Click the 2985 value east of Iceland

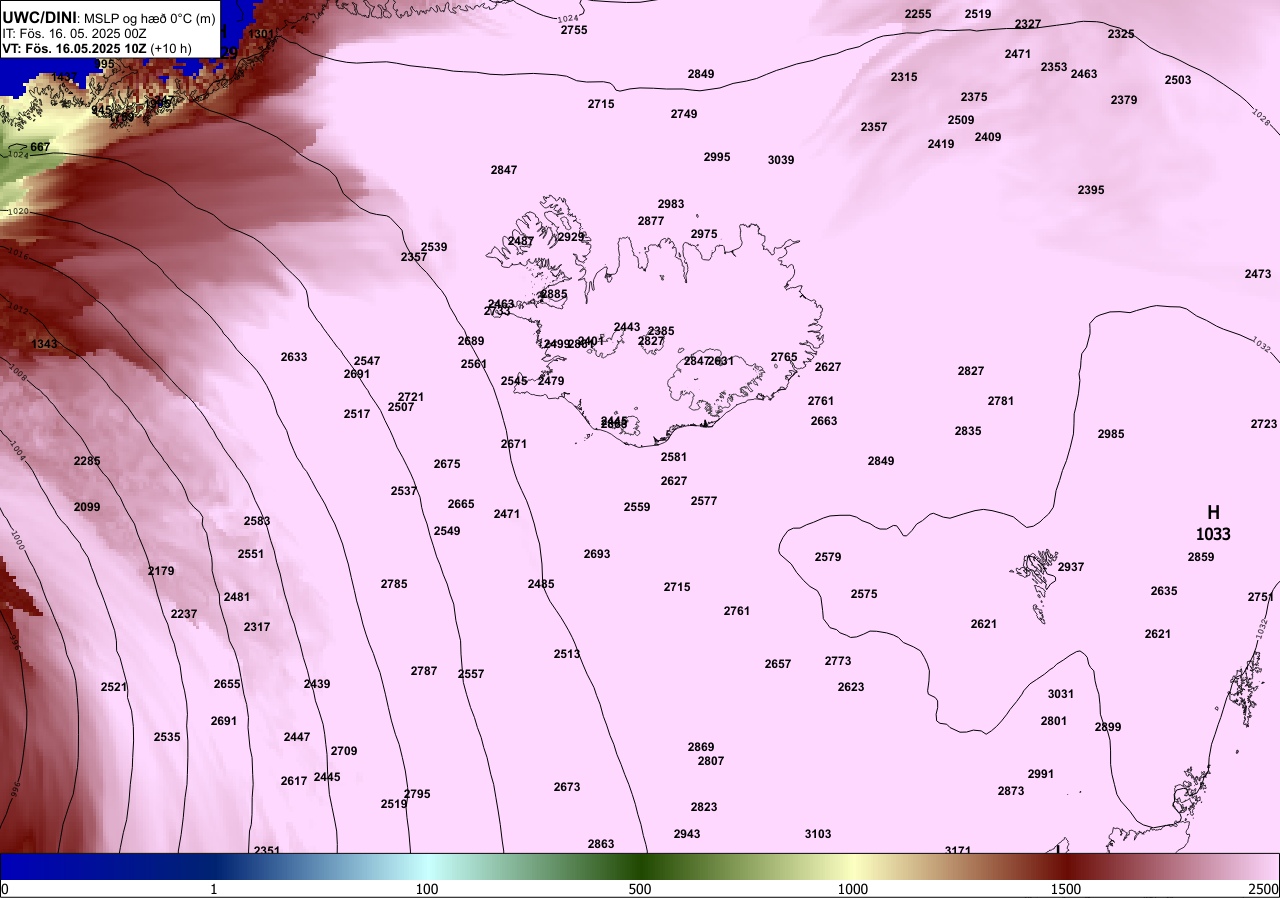1111,434
